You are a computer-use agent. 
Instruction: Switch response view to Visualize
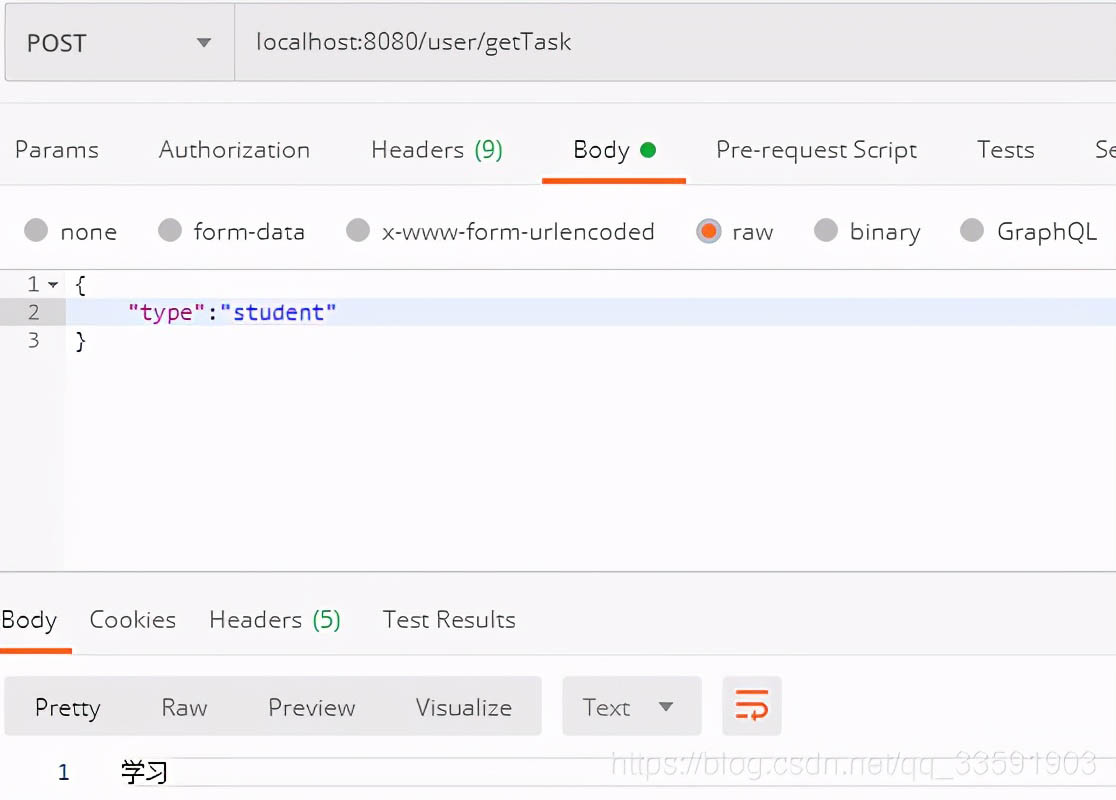point(464,707)
